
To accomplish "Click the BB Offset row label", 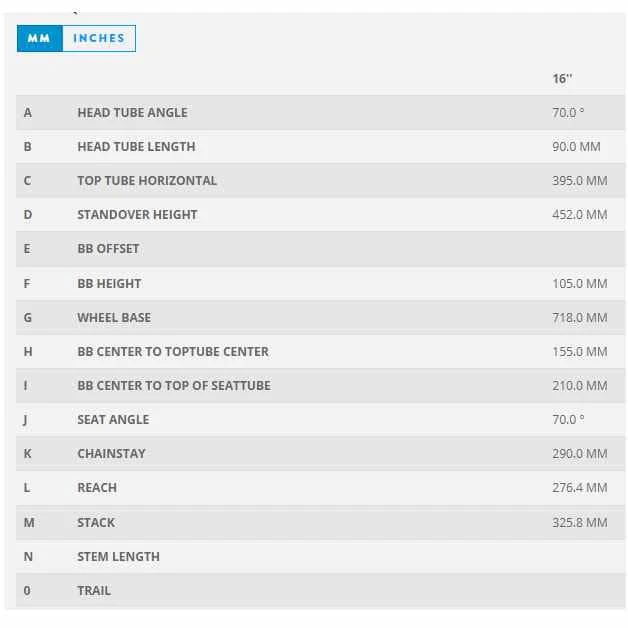I will point(108,249).
